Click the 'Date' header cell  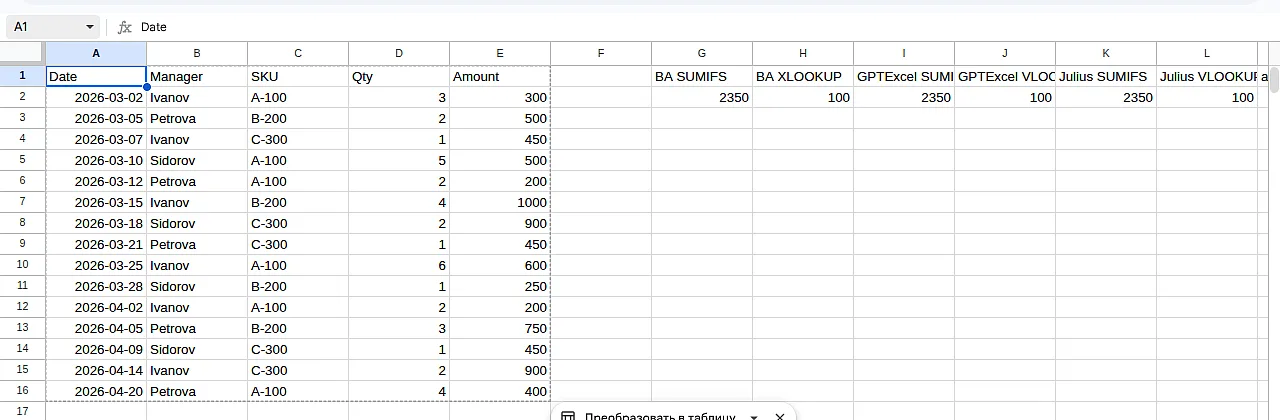[x=96, y=76]
